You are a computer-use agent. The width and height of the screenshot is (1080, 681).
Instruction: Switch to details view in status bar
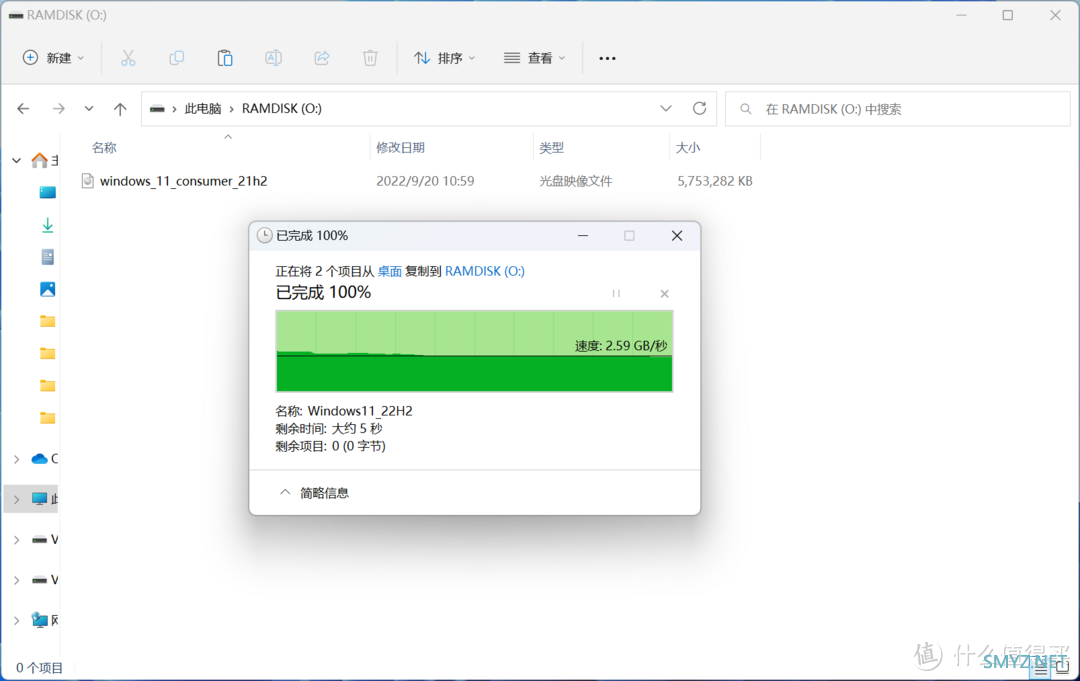point(1040,667)
